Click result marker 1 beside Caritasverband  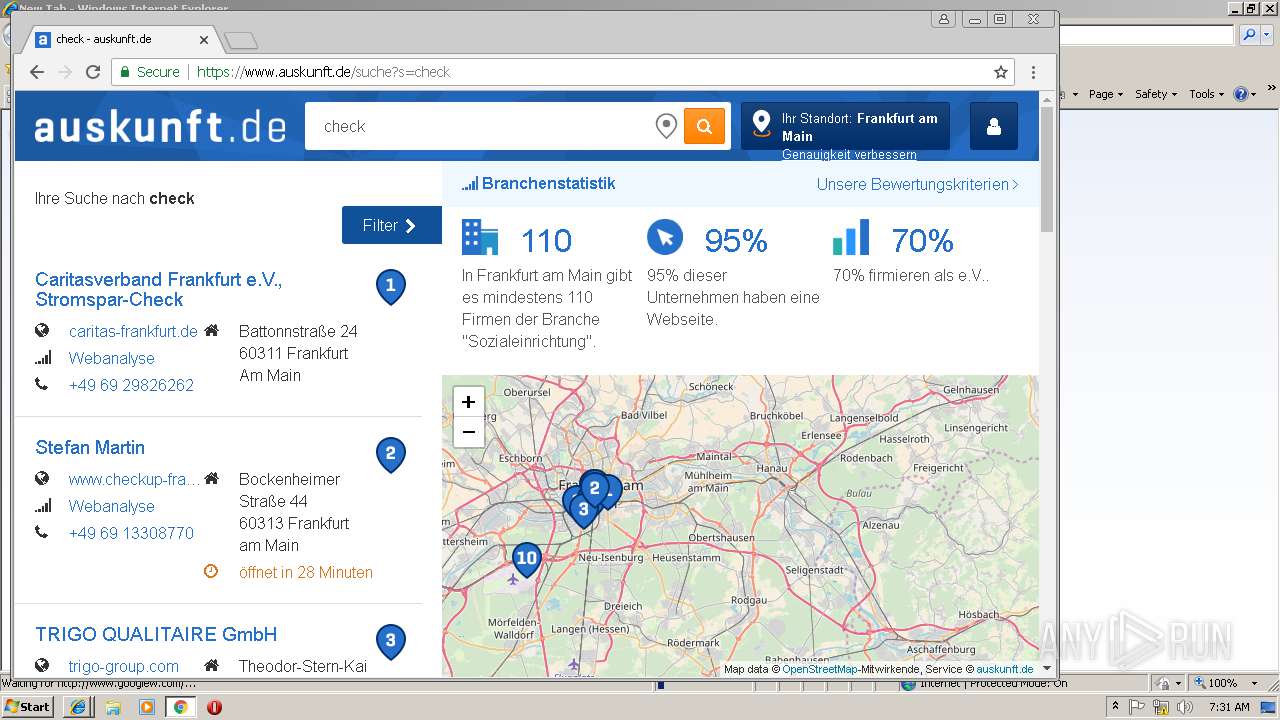[x=390, y=287]
